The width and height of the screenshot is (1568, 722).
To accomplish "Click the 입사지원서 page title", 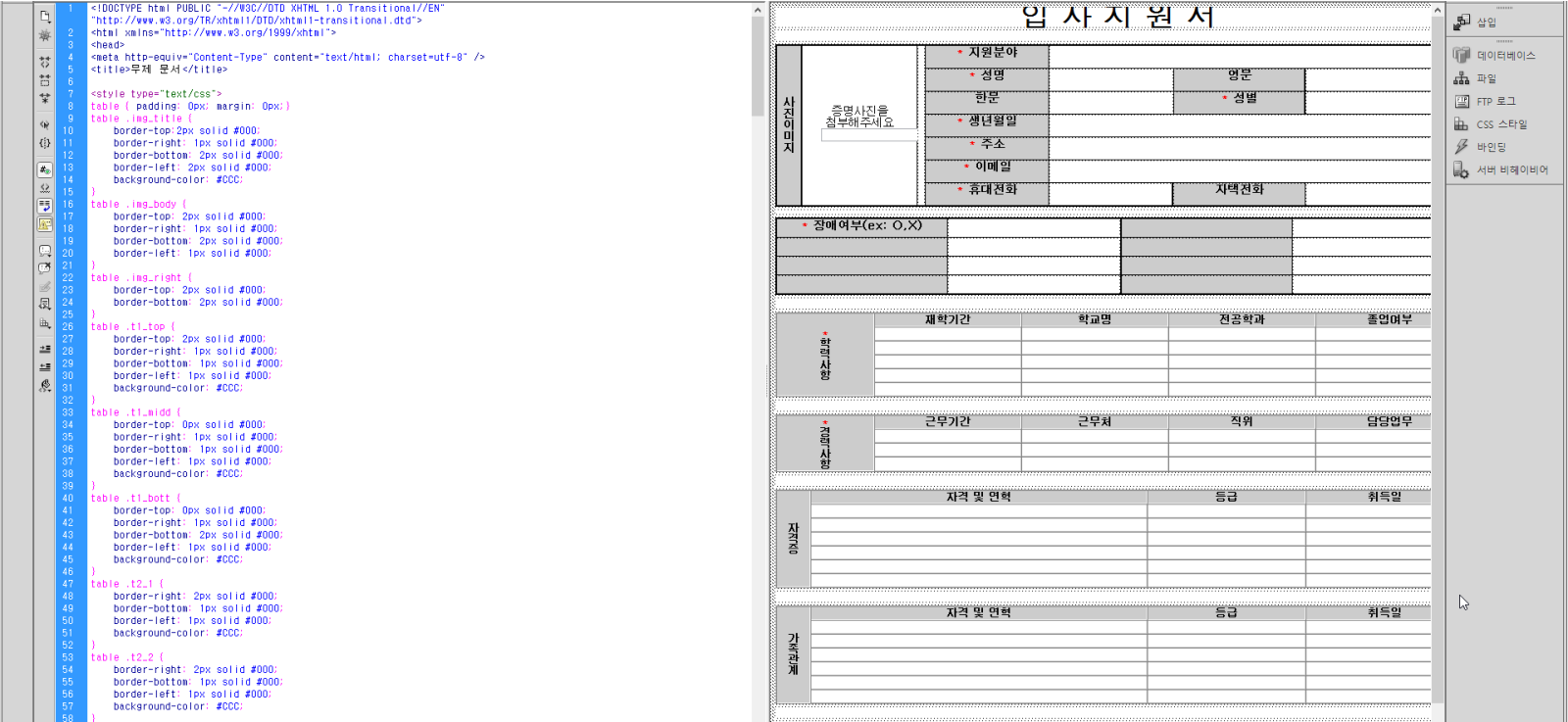I will pyautogui.click(x=1118, y=17).
